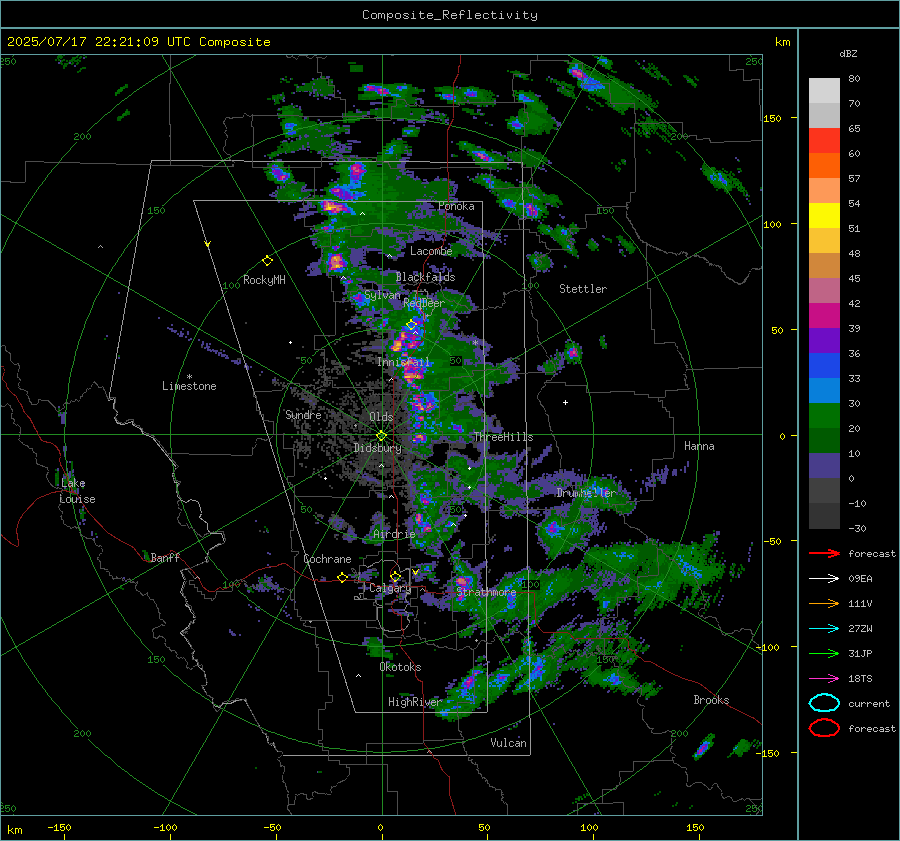Click the radar center diamond at Didsbury
The image size is (900, 841).
(x=381, y=436)
